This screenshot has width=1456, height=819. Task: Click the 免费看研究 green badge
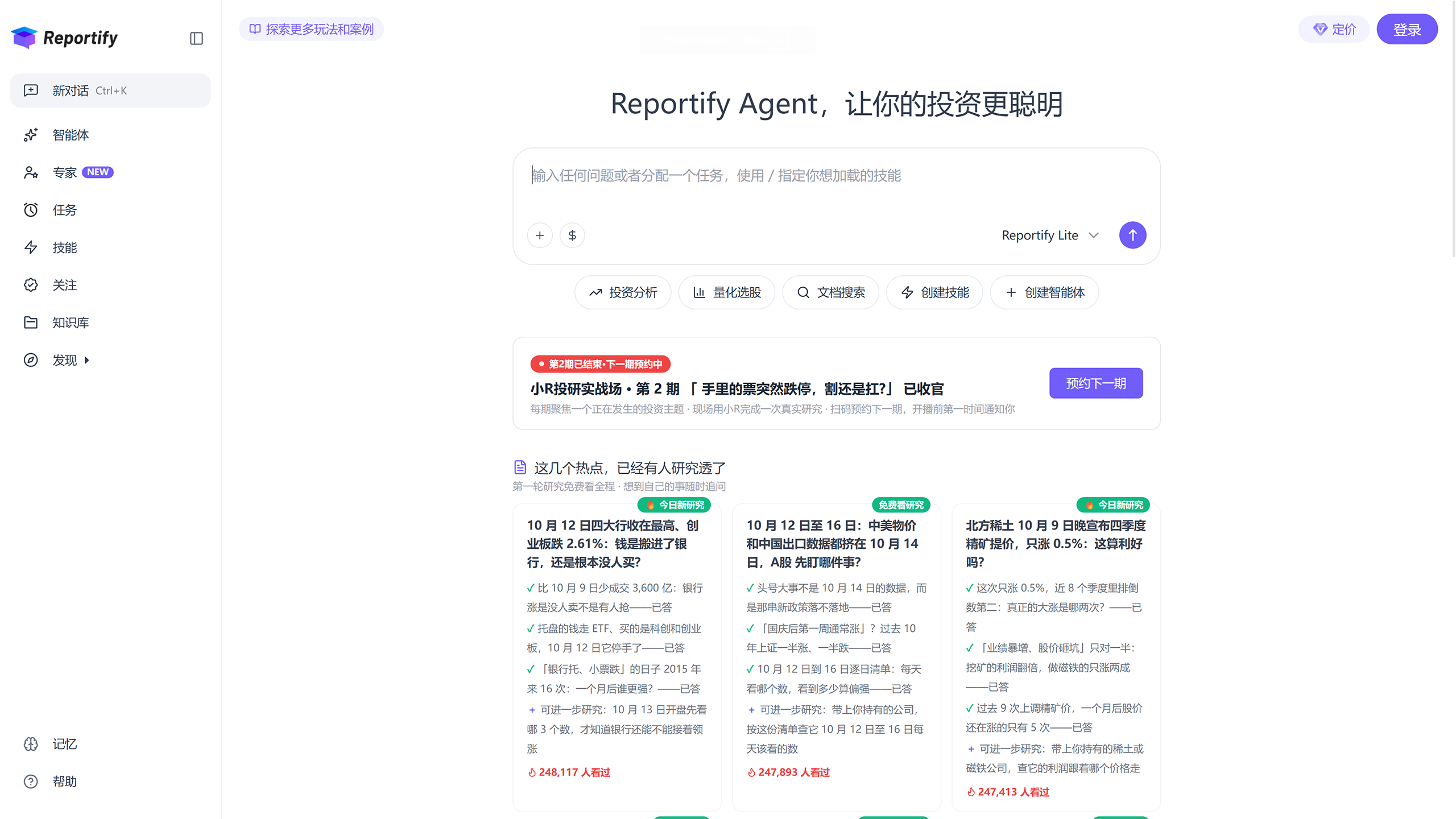901,505
